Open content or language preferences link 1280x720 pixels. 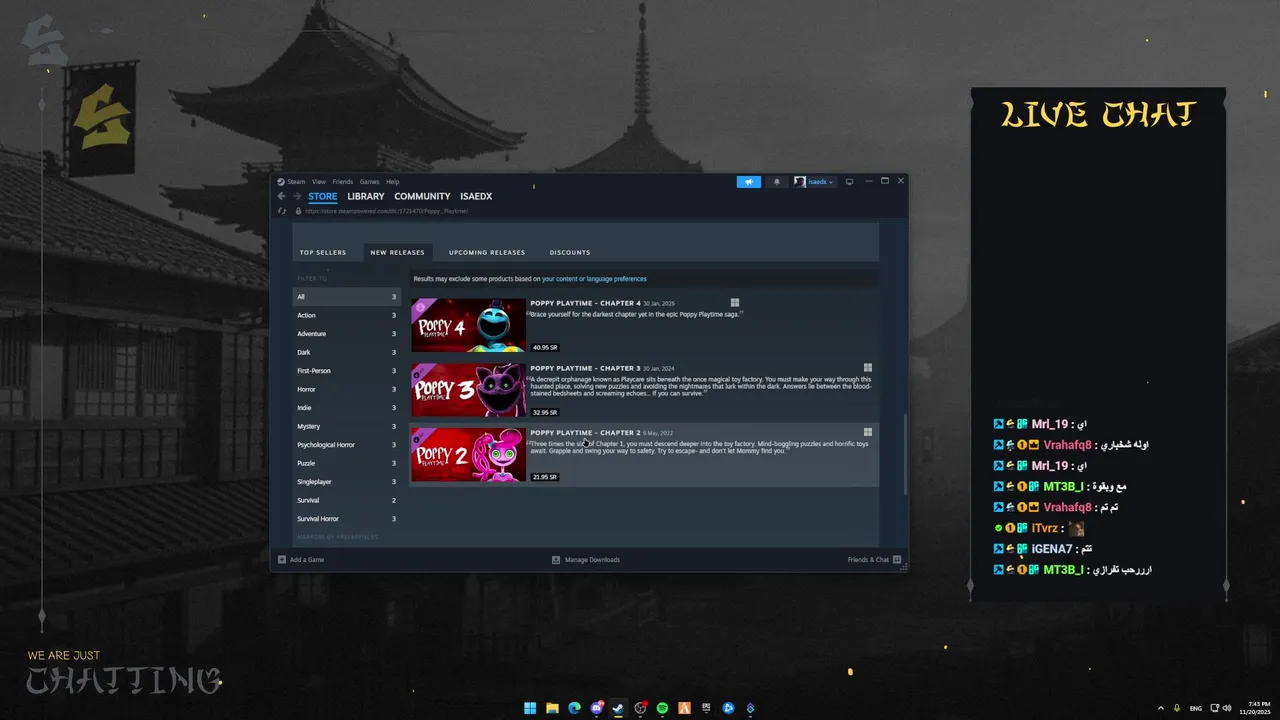[594, 279]
